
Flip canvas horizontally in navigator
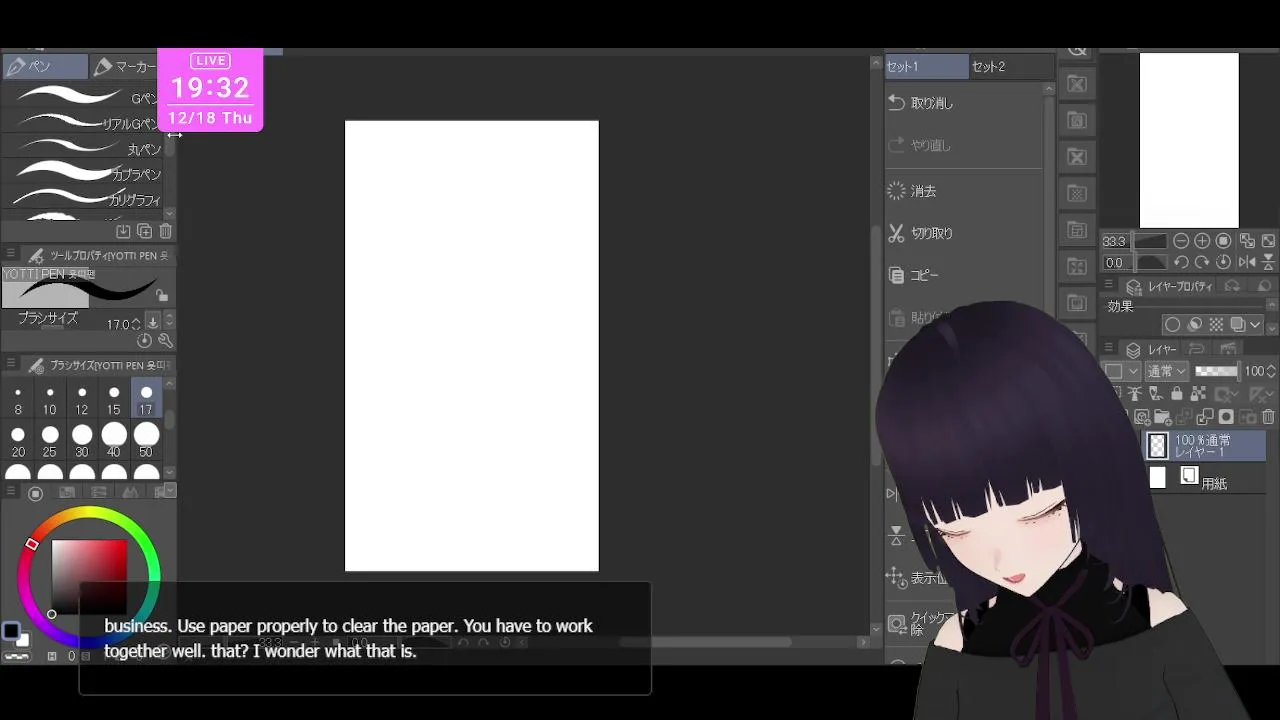click(1247, 263)
